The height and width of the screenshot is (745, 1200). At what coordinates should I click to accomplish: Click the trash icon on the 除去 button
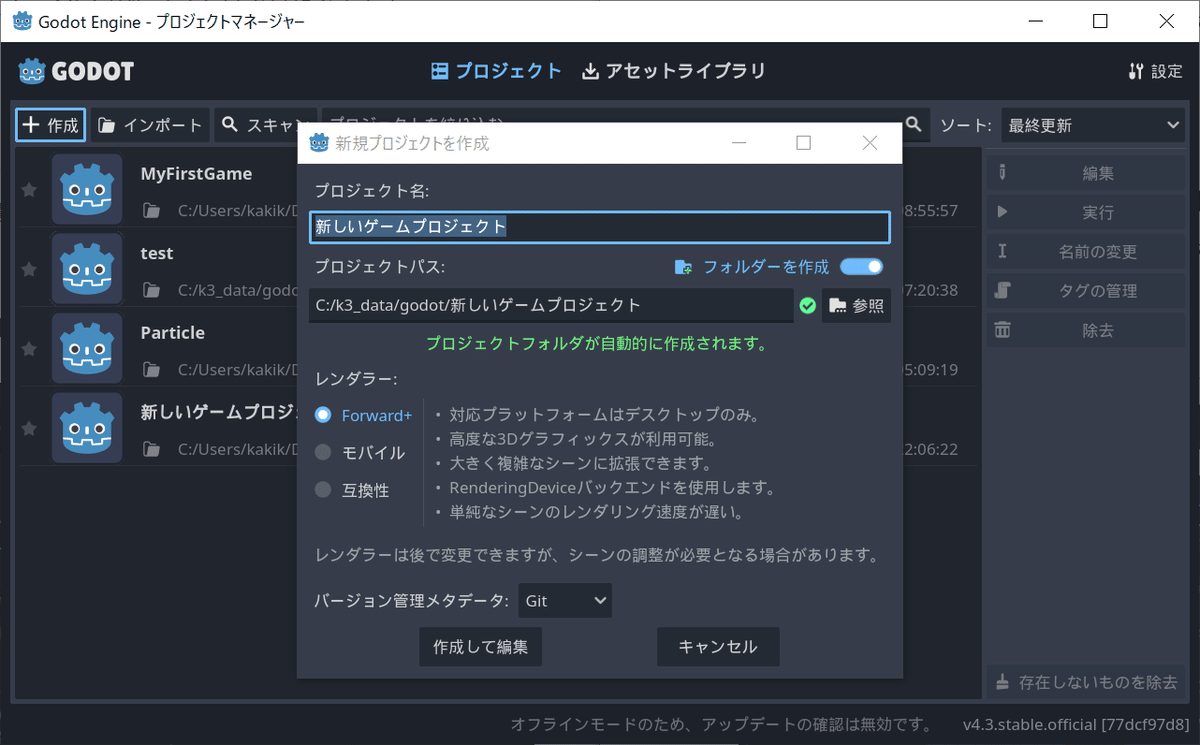(1003, 329)
